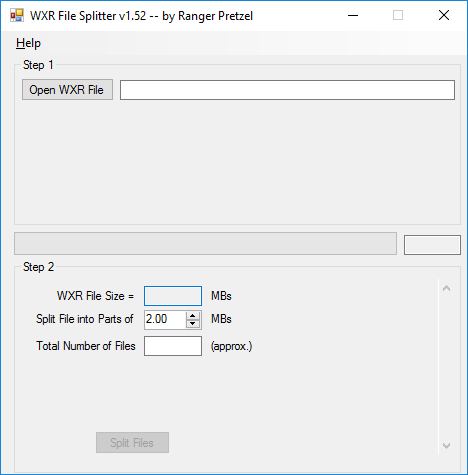Image resolution: width=468 pixels, height=475 pixels.
Task: Click the Total Number of Files field
Action: (x=173, y=346)
